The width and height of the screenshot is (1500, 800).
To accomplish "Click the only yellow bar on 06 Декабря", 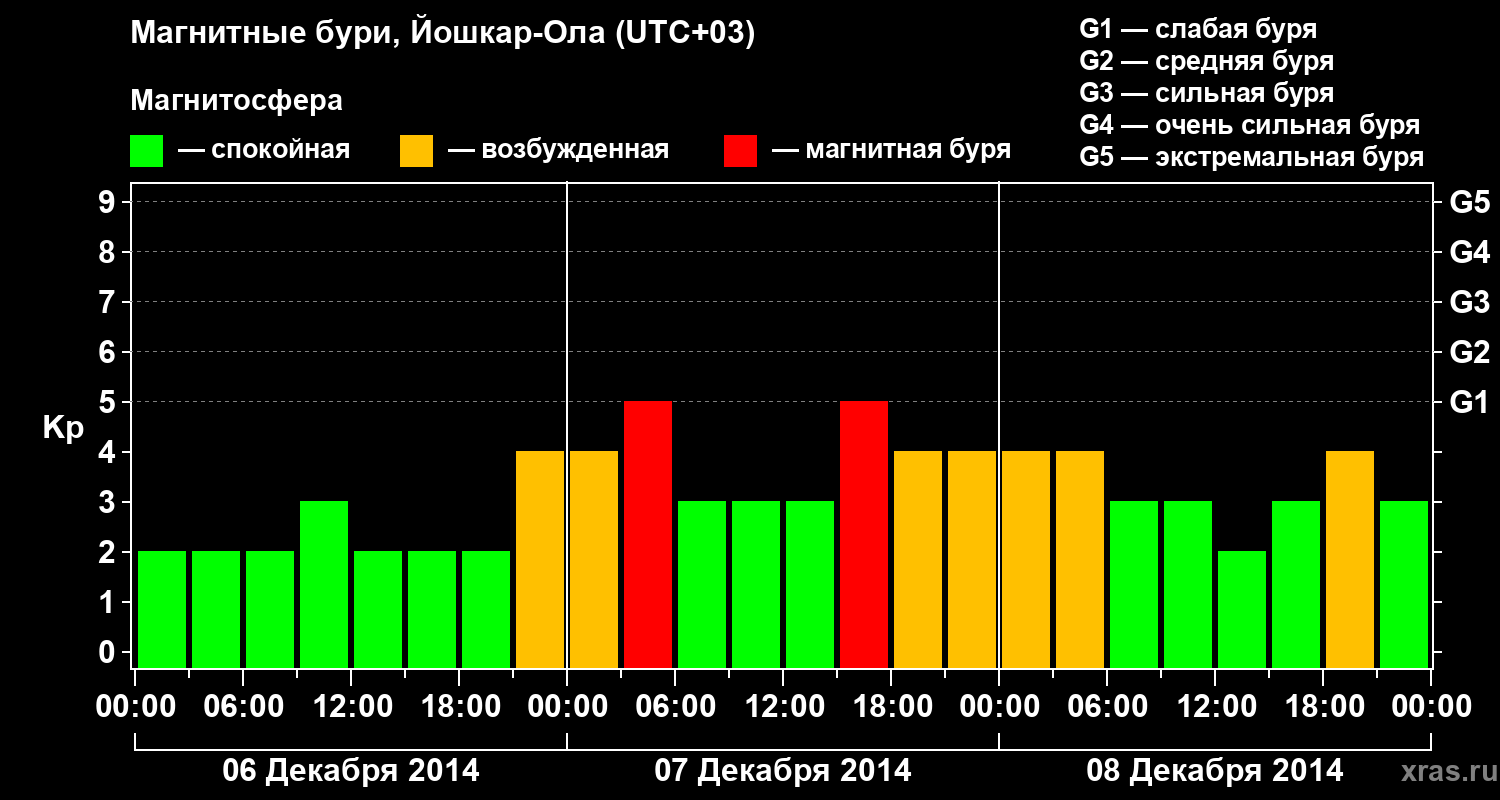I will tap(540, 560).
